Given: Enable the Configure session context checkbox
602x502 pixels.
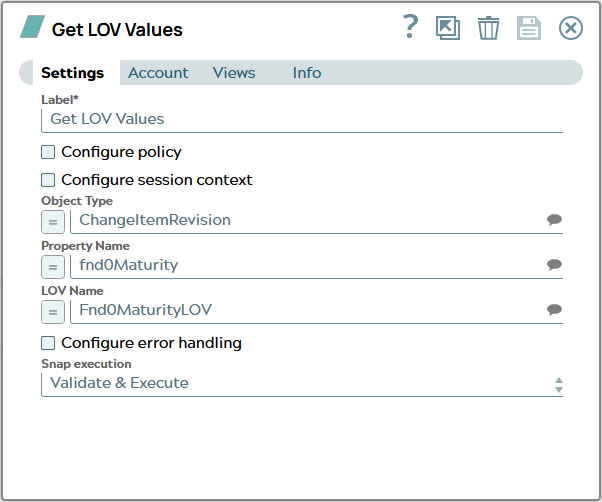Looking at the screenshot, I should point(48,180).
